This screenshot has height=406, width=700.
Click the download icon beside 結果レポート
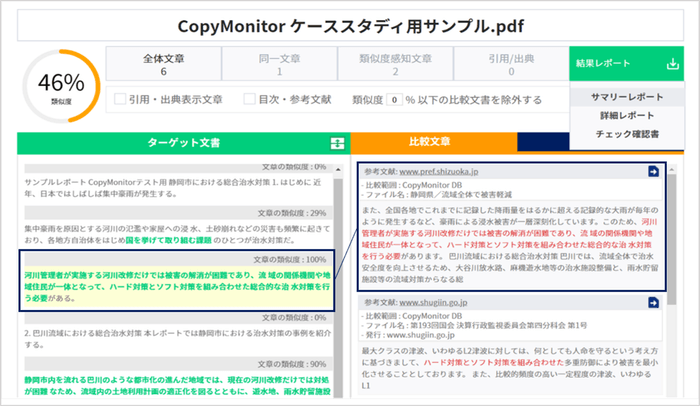click(670, 65)
